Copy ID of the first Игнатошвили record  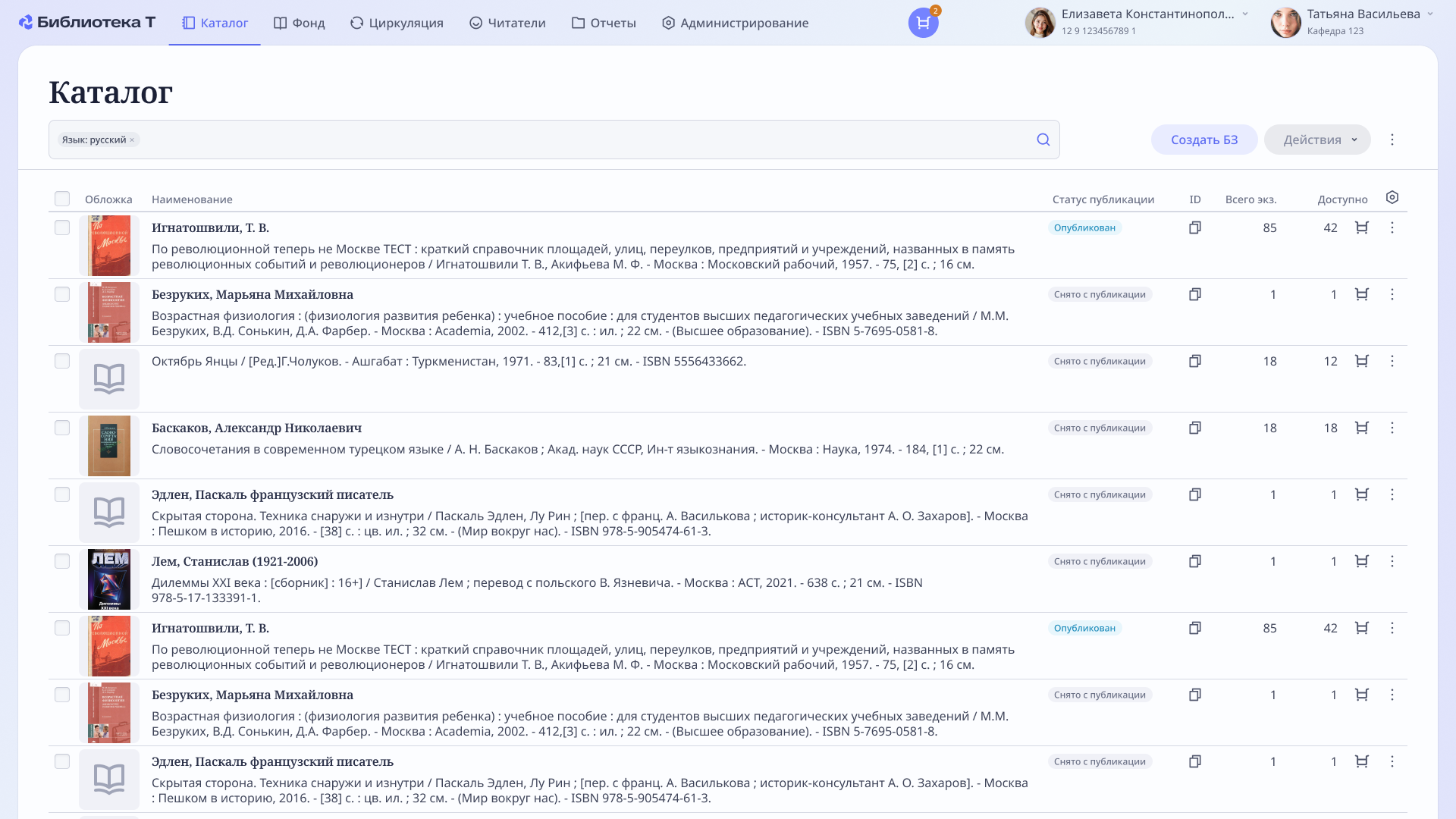click(x=1195, y=227)
